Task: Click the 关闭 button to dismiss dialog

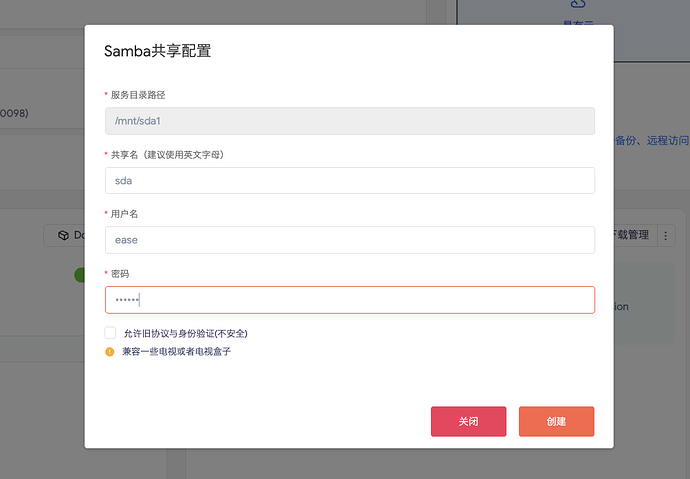Action: (x=468, y=421)
